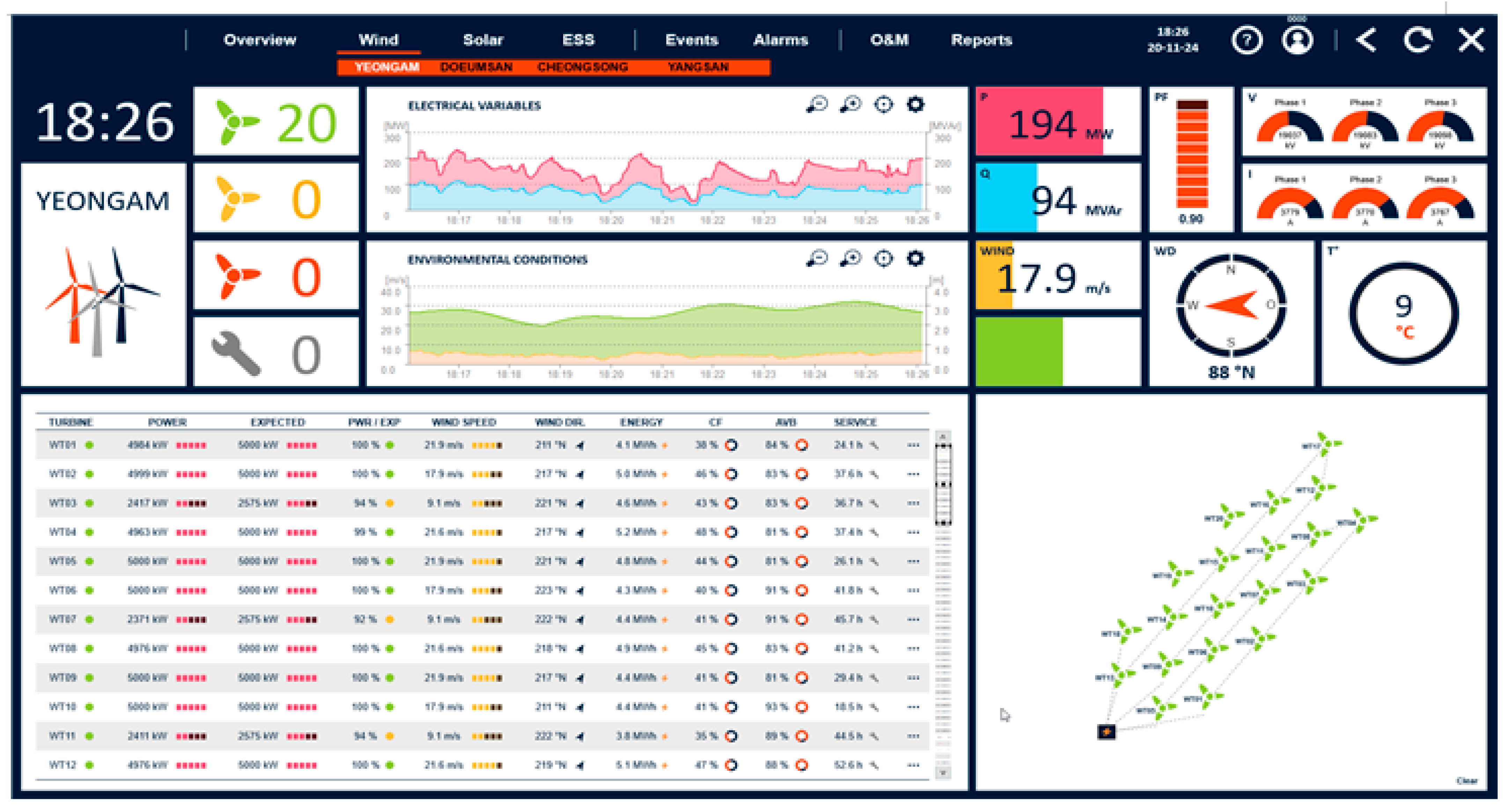Click the refresh arrow icon

pyautogui.click(x=1417, y=40)
